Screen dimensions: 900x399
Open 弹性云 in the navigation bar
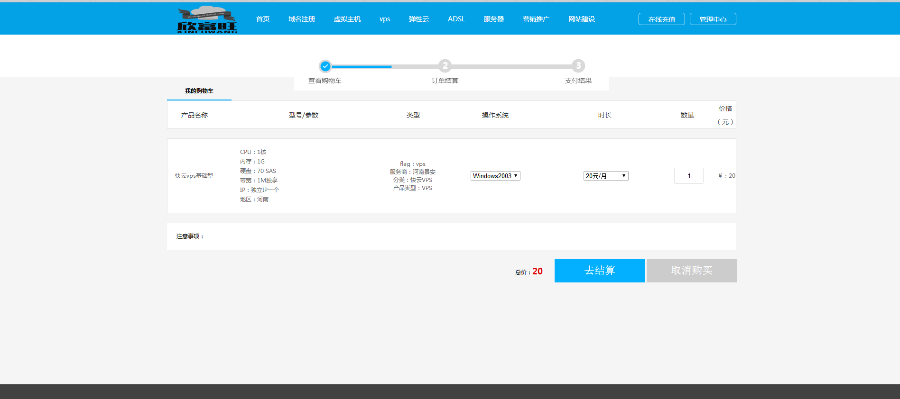[x=418, y=19]
